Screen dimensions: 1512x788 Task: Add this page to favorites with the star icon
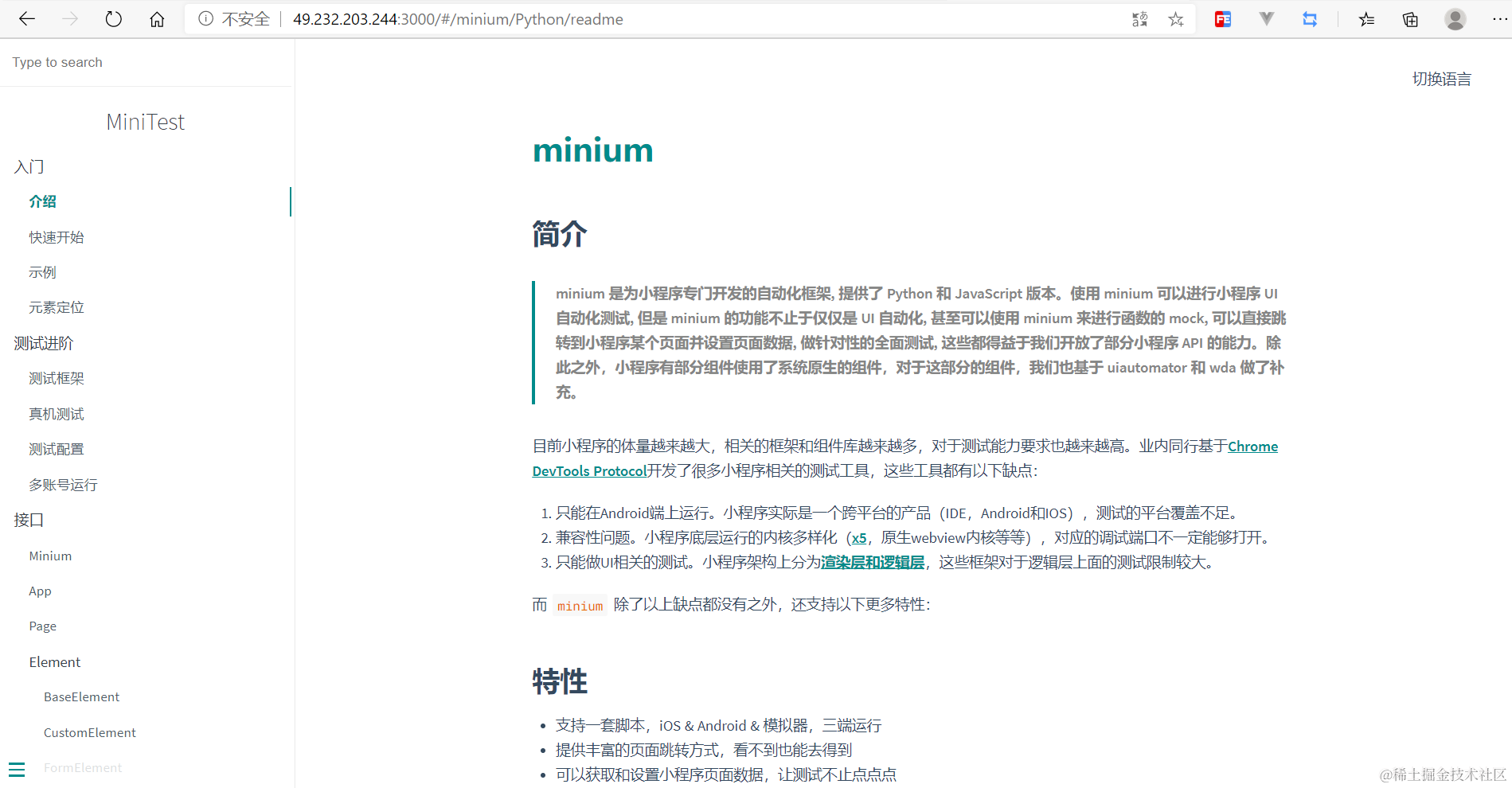pyautogui.click(x=1176, y=19)
